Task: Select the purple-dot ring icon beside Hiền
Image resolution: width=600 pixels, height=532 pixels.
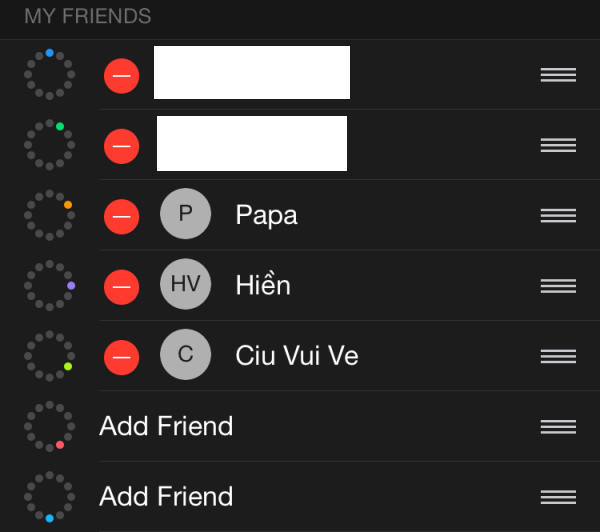Action: click(49, 285)
